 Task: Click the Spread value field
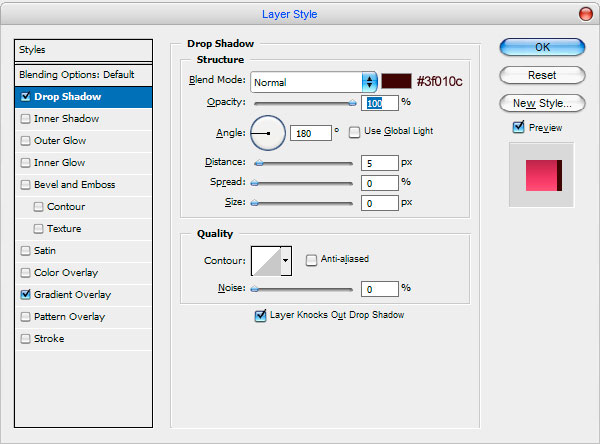[x=380, y=183]
